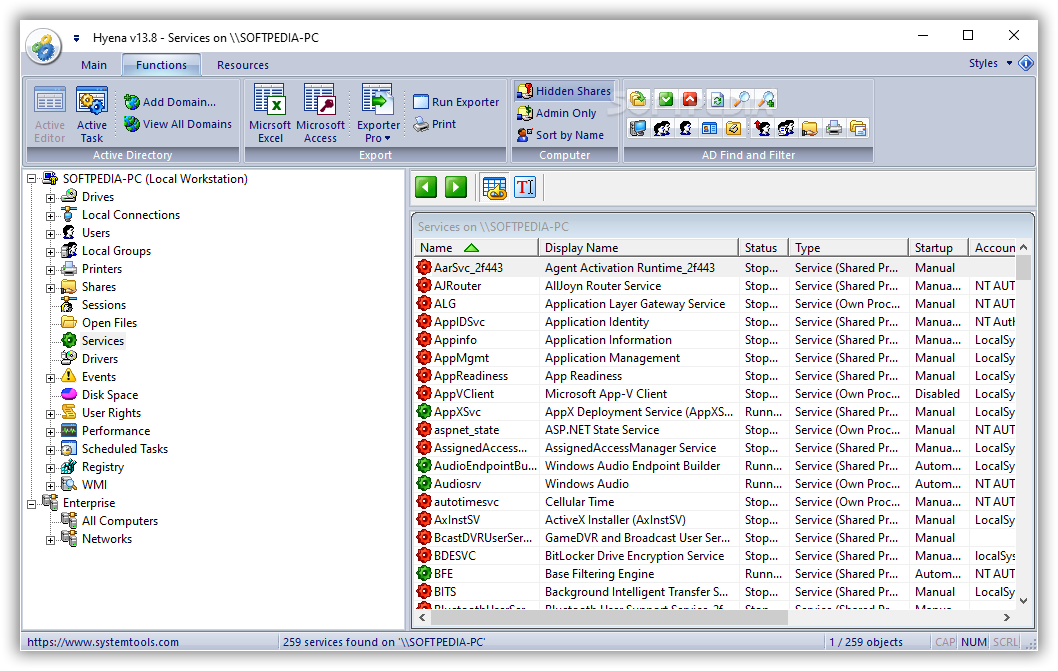Click the single user filter icon
1058x671 pixels.
[x=686, y=128]
